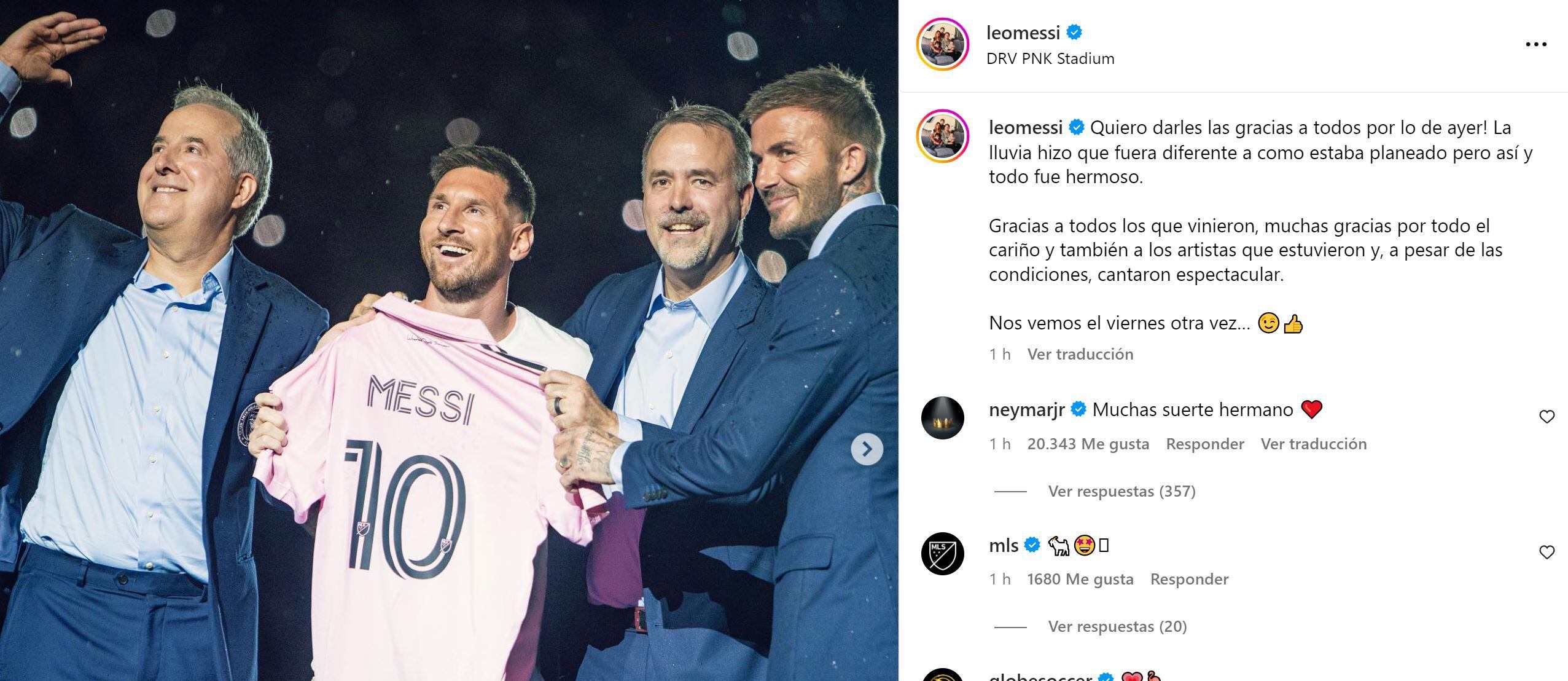Like the mls comment with the heart
This screenshot has height=681, width=1568.
coord(1547,553)
